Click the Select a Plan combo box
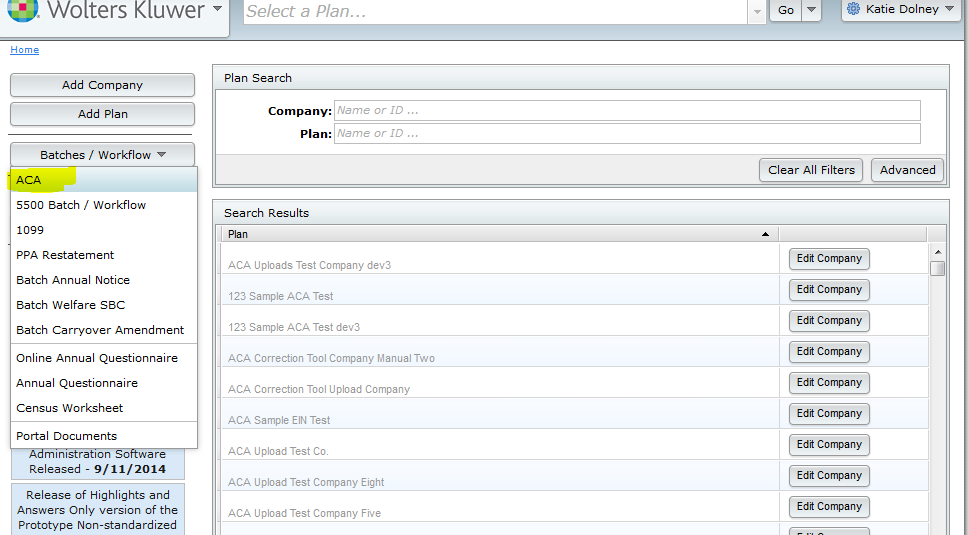The image size is (969, 535). point(496,11)
